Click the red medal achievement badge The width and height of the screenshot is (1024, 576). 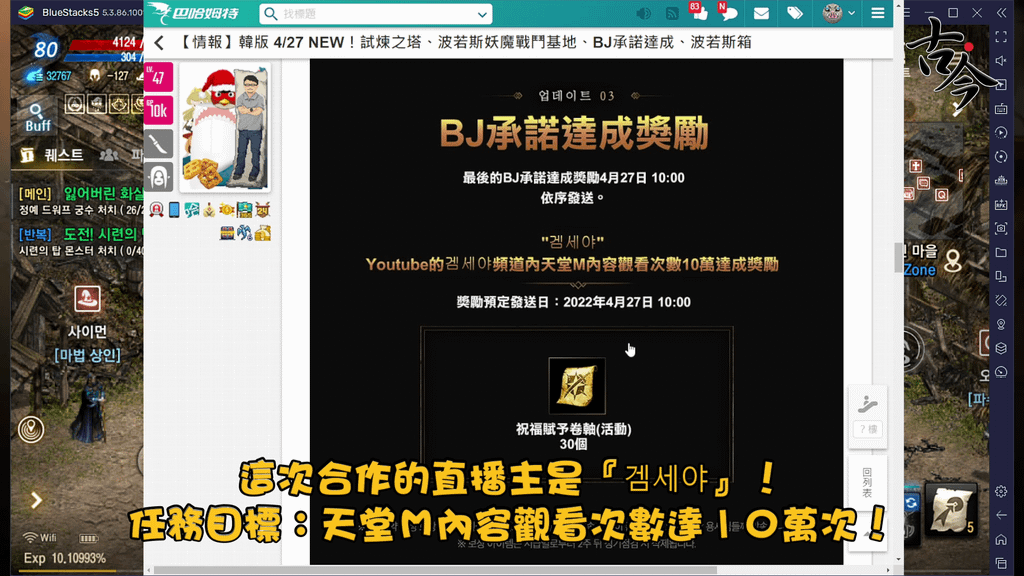(156, 210)
